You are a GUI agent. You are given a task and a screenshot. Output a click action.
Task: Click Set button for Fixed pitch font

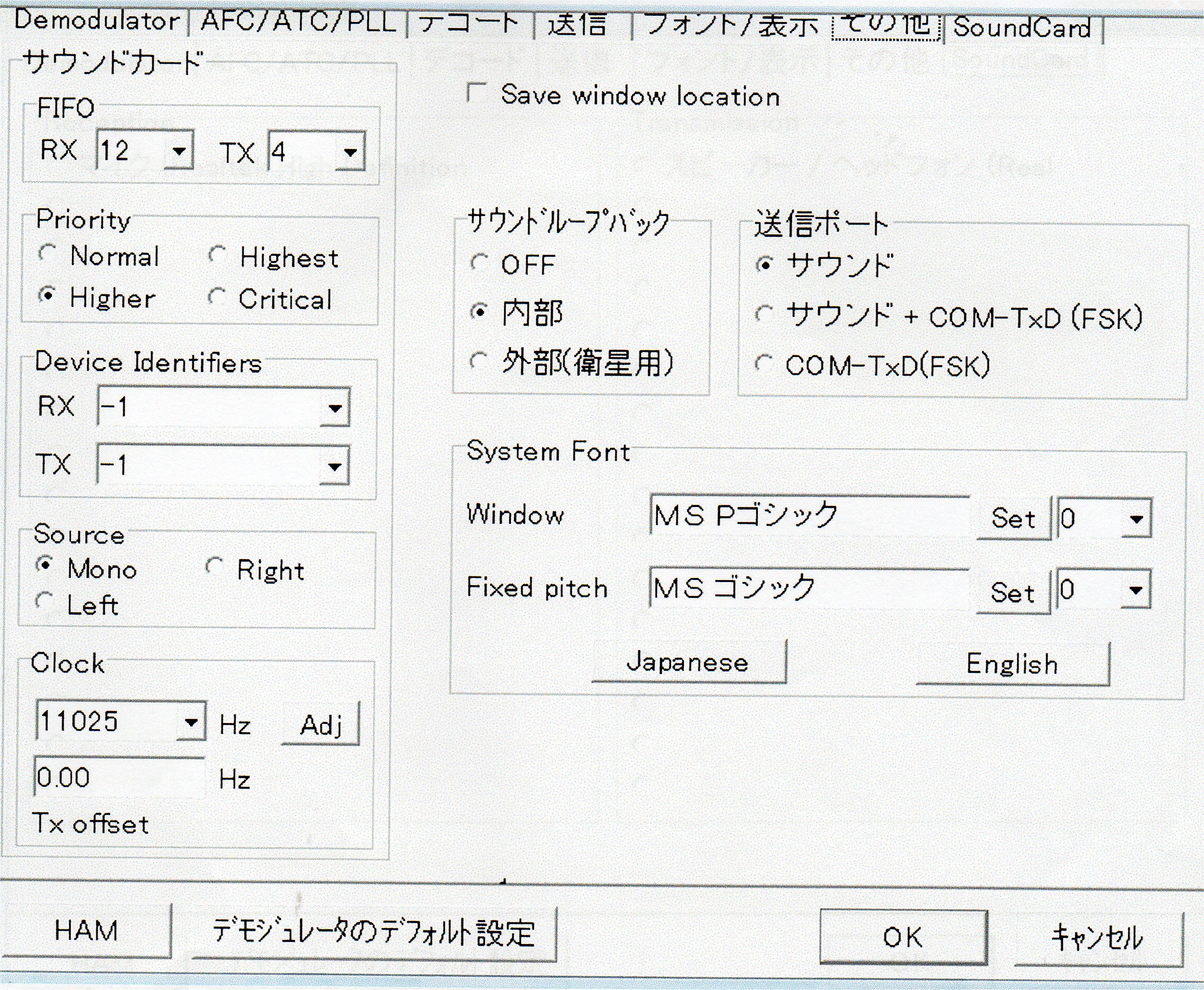(x=1013, y=593)
